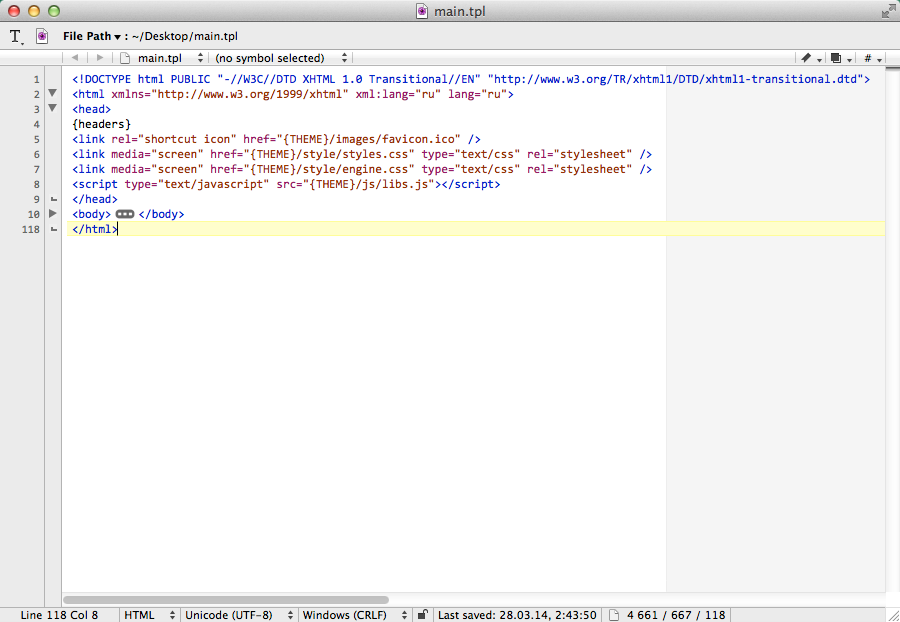Open the File Path dropdown
The width and height of the screenshot is (900, 622).
pos(92,36)
